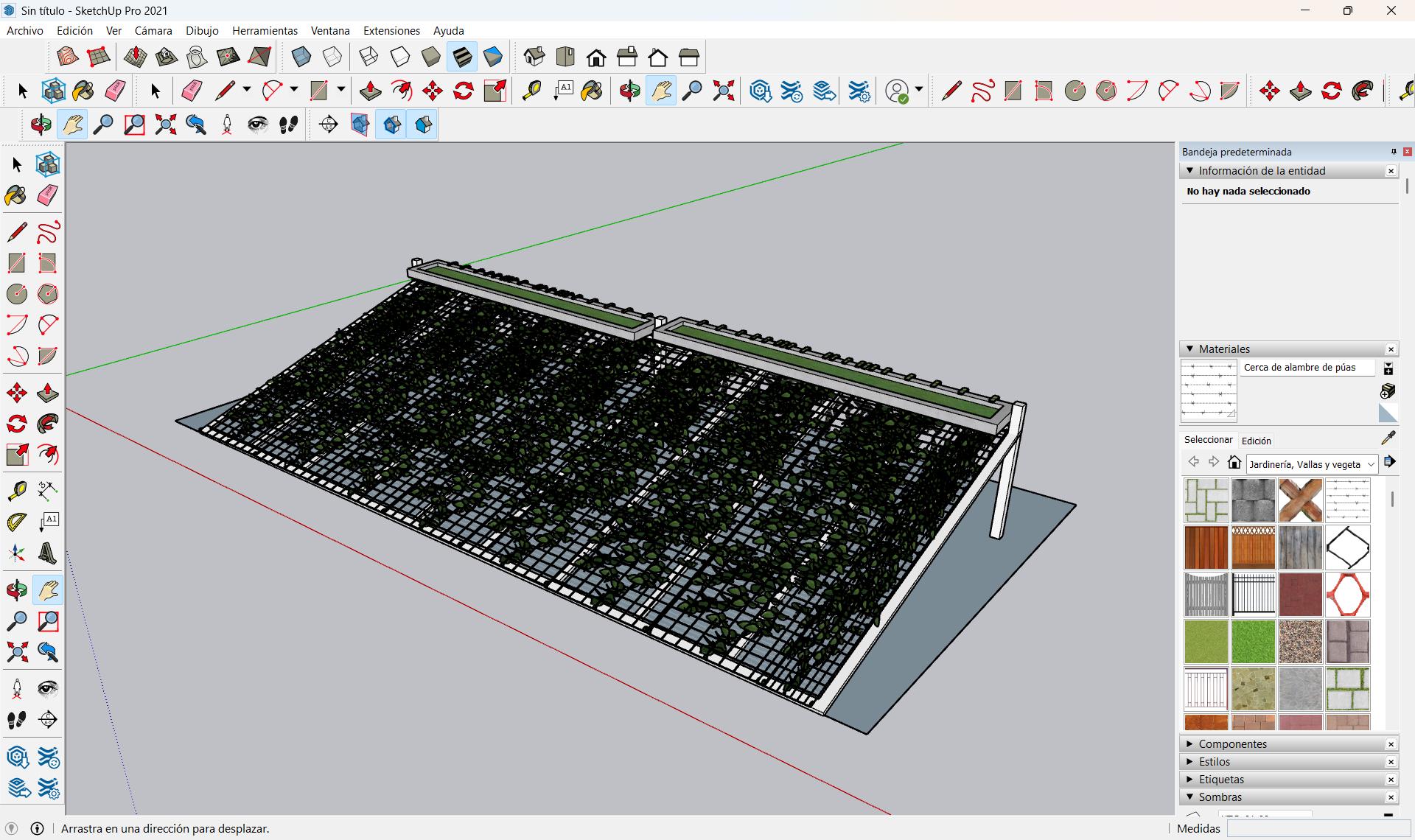
Task: Select the Eraser tool in left toolbar
Action: click(47, 195)
